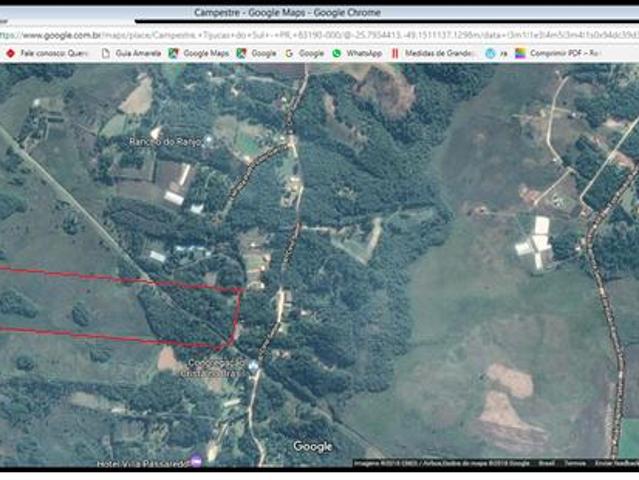Viewport: 639px width, 480px height.
Task: Click the Rancho do Ranjo map pin
Action: (x=208, y=141)
